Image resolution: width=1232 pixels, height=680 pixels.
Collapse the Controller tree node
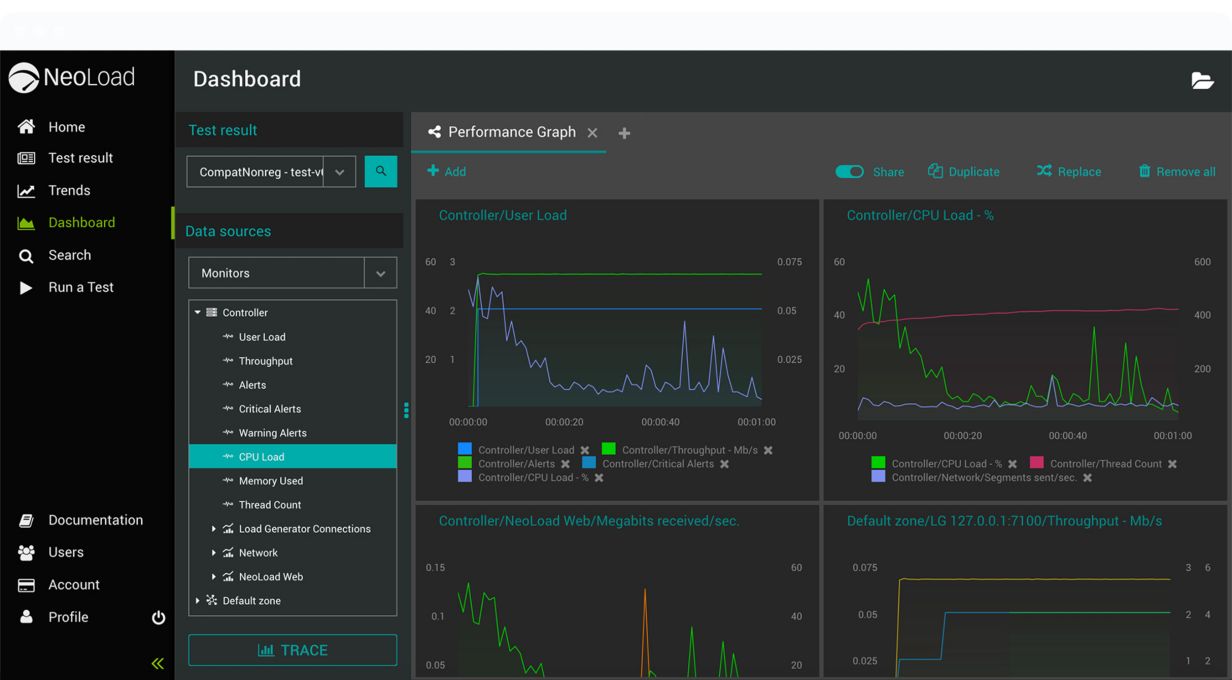pos(198,313)
